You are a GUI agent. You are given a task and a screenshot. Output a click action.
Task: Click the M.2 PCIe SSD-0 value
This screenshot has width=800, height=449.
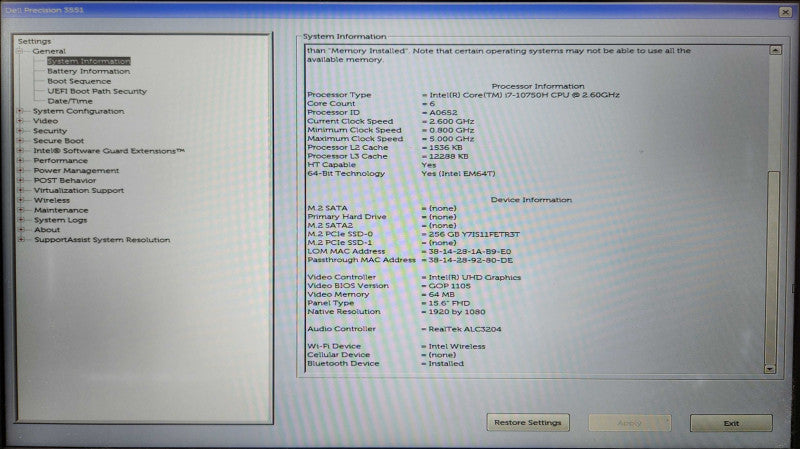474,234
